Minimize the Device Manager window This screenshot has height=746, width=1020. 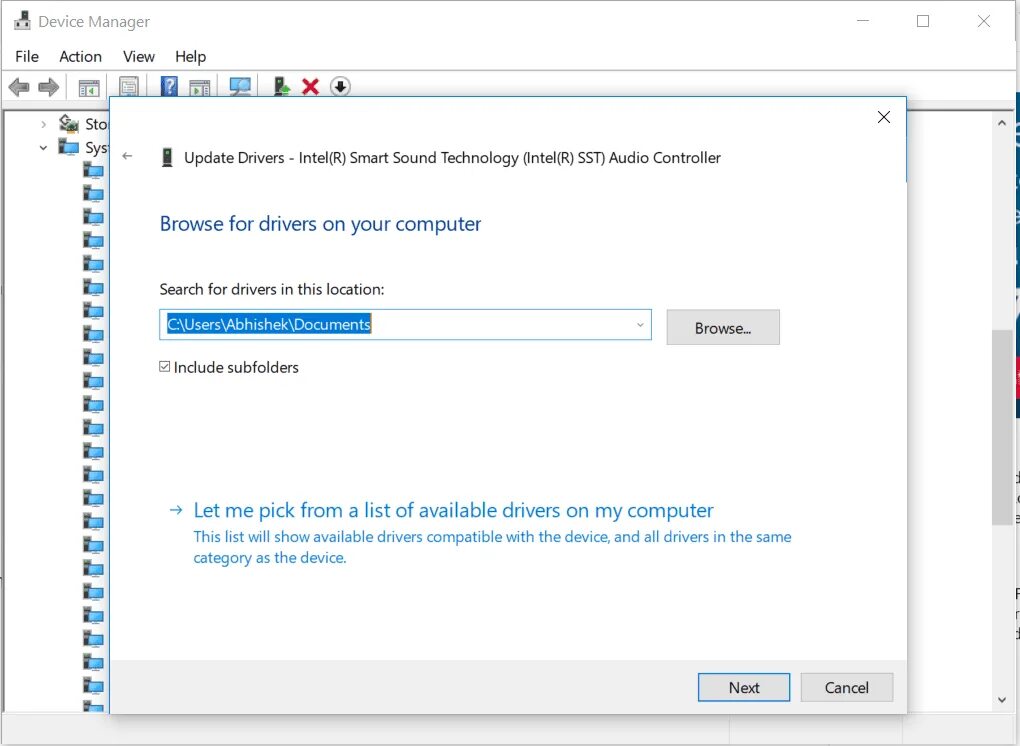pyautogui.click(x=863, y=21)
